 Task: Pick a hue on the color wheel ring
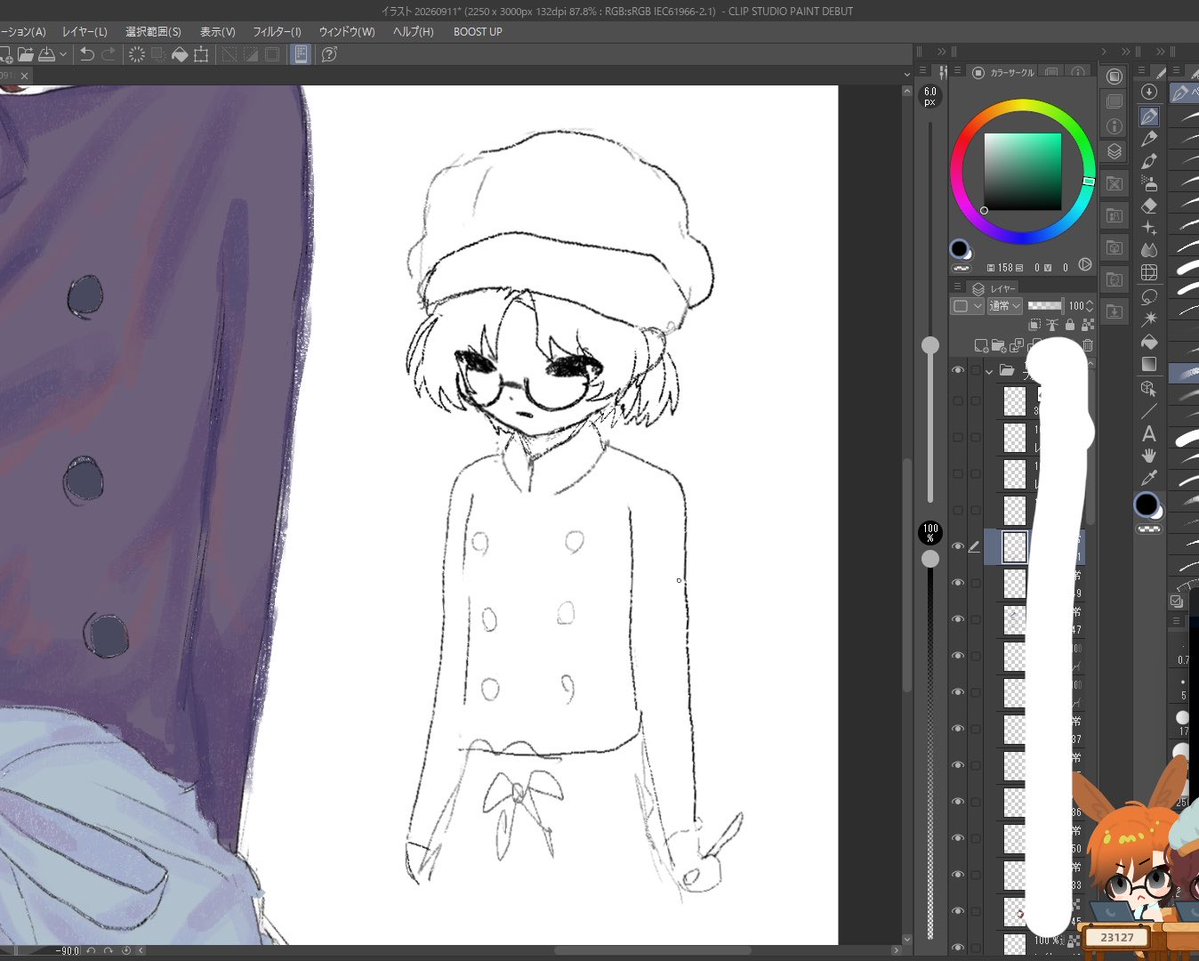[1024, 107]
